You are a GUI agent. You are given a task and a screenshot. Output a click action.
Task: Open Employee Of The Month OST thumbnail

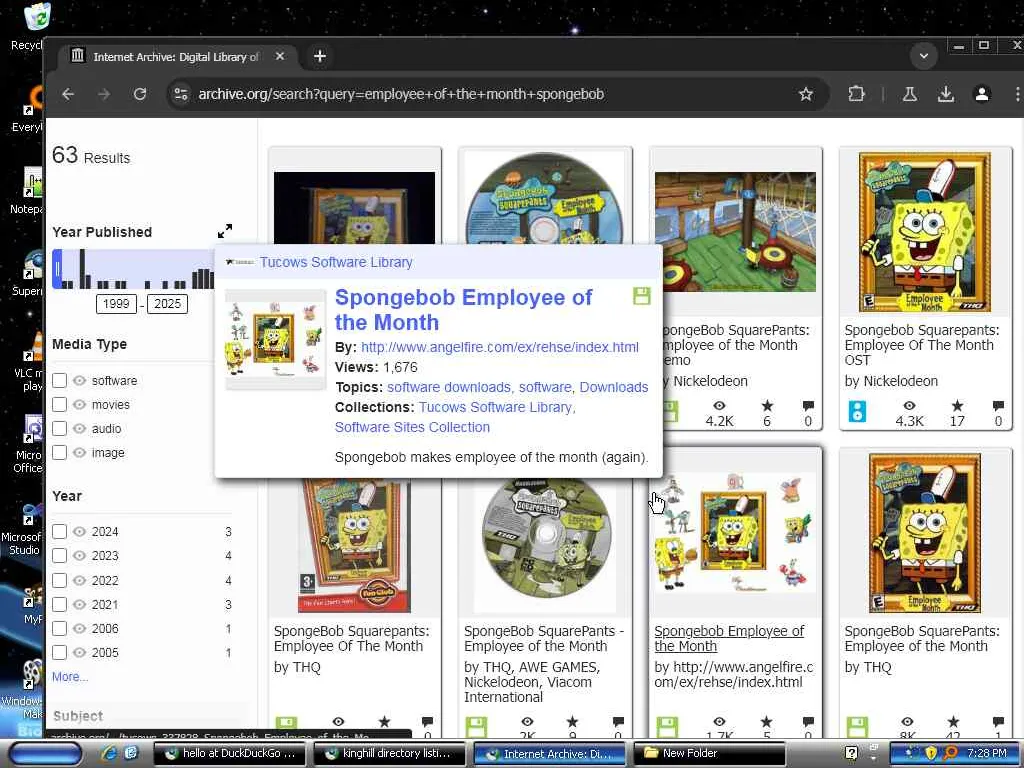click(925, 232)
